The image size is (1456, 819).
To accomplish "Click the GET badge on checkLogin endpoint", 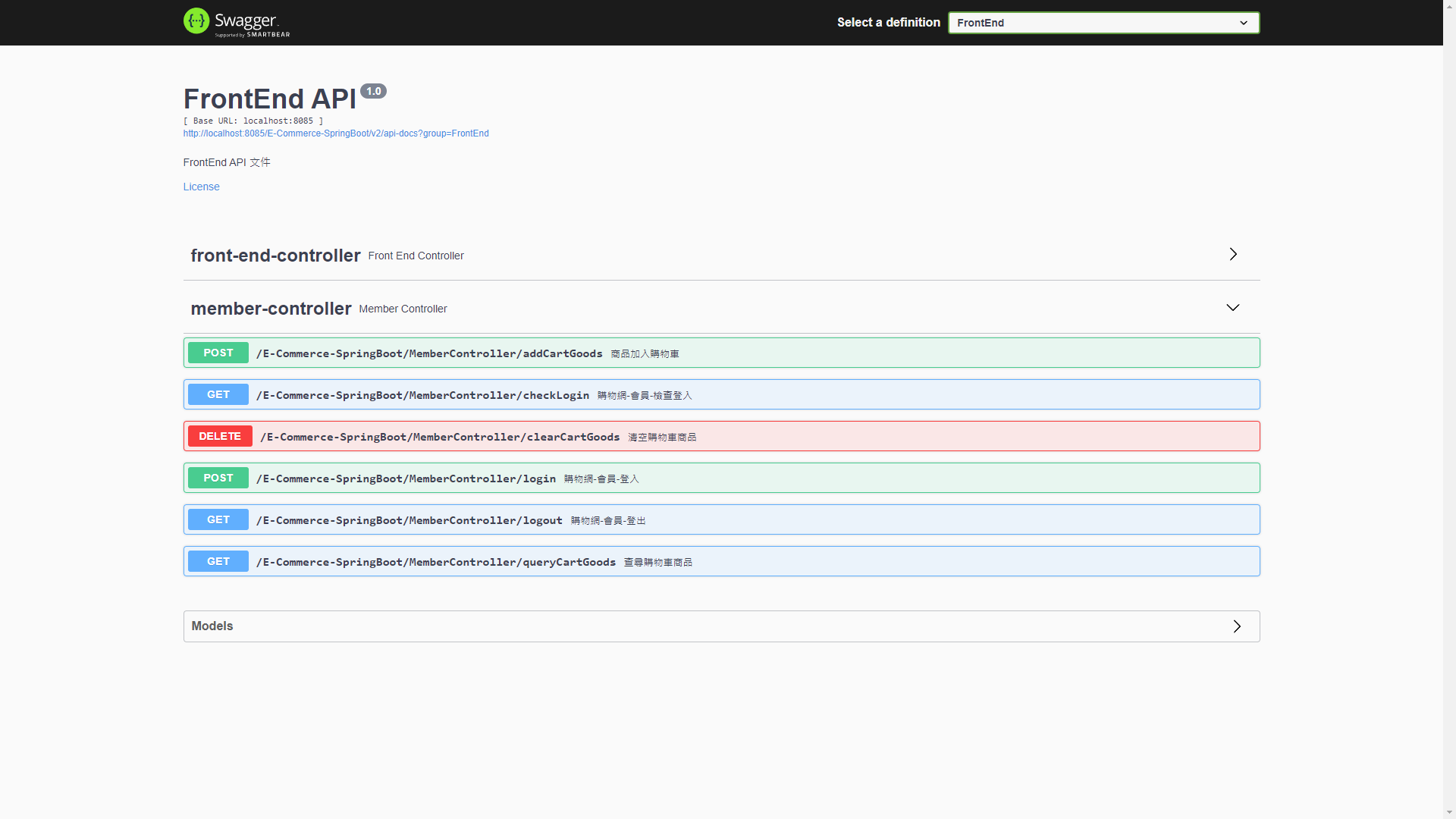I will pos(218,394).
